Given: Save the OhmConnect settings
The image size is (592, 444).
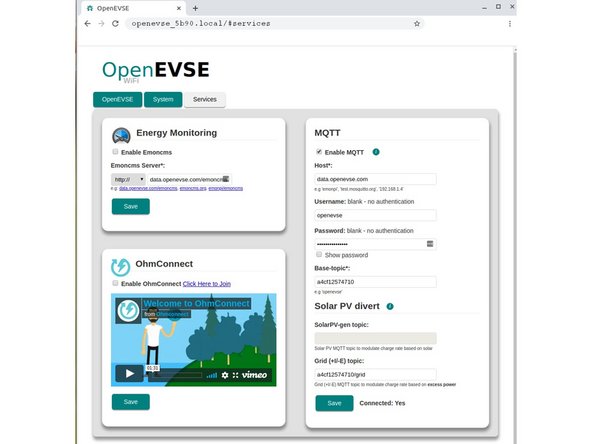Looking at the screenshot, I should [131, 402].
